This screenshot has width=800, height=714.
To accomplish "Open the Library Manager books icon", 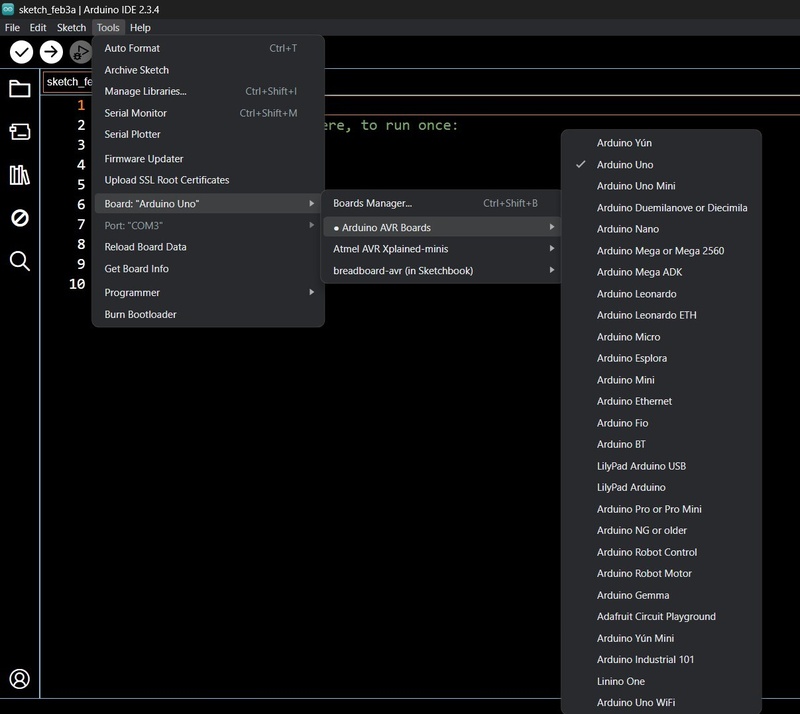I will pos(20,175).
